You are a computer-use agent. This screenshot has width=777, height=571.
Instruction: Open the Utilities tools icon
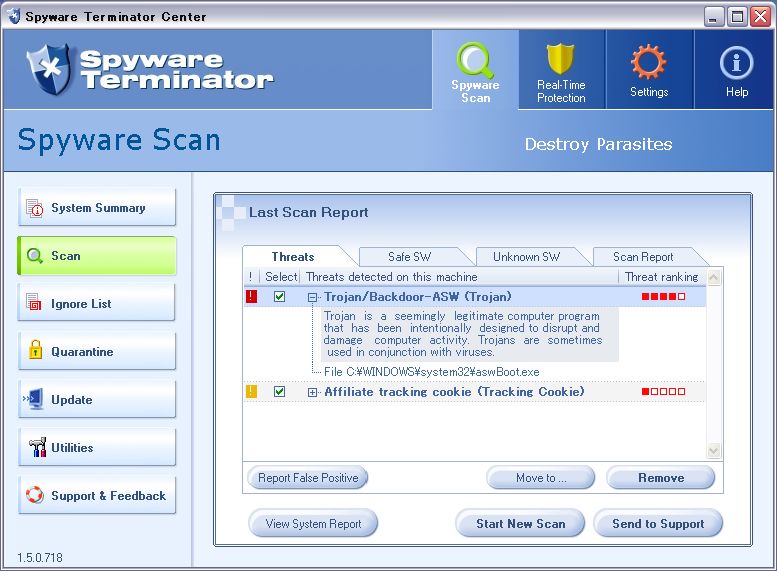(x=37, y=448)
